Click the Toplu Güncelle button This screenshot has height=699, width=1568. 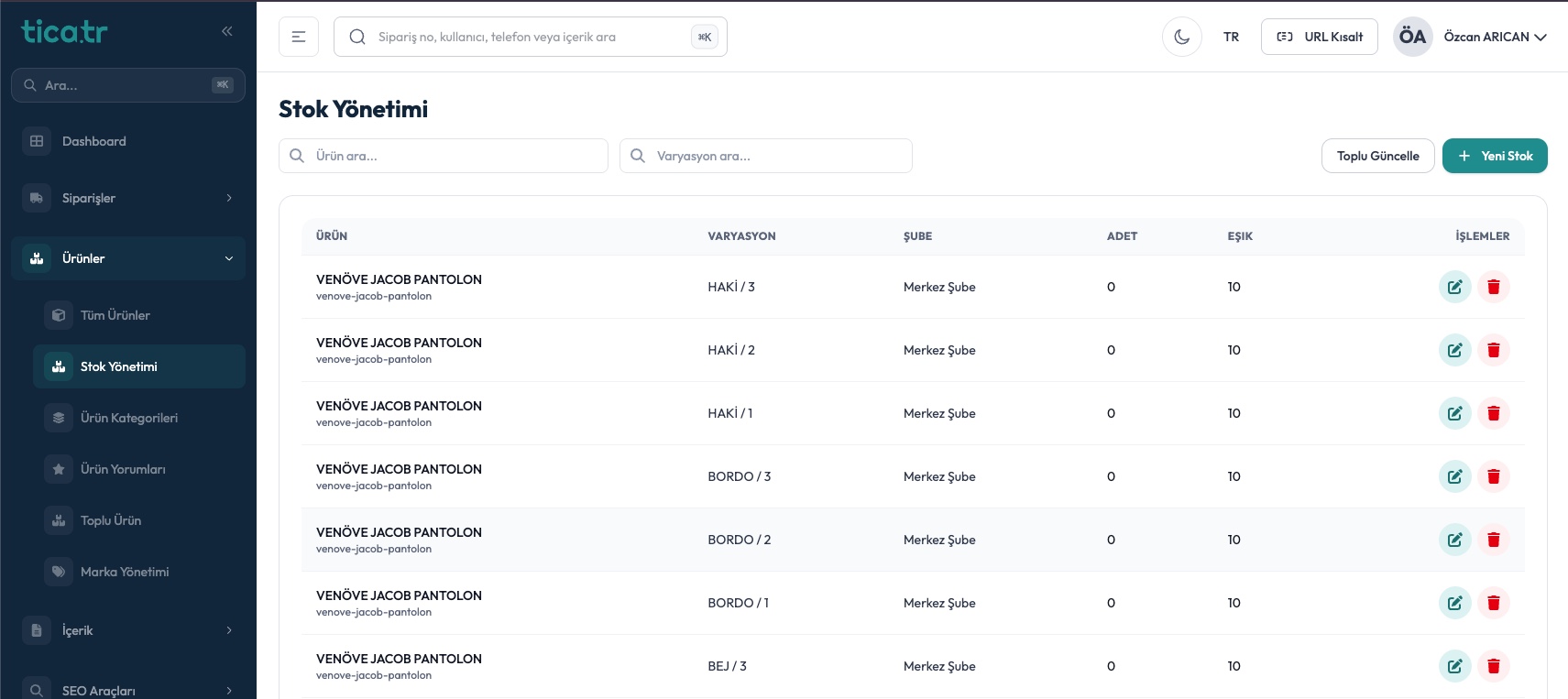pos(1377,156)
